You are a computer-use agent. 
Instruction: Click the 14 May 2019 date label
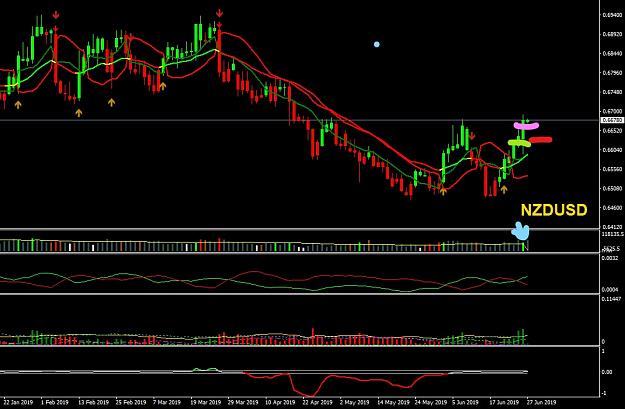coord(393,402)
